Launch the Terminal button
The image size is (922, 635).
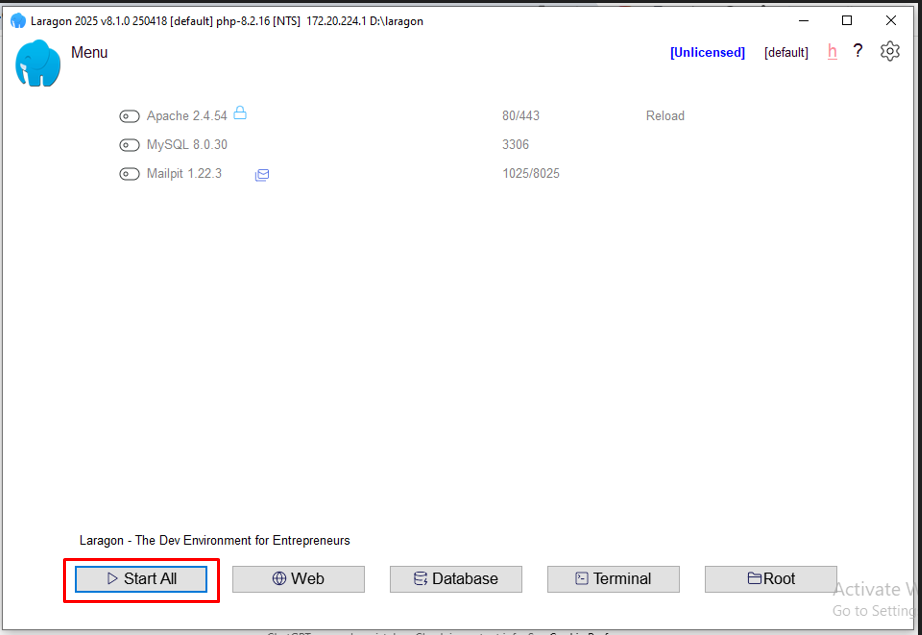tap(613, 579)
